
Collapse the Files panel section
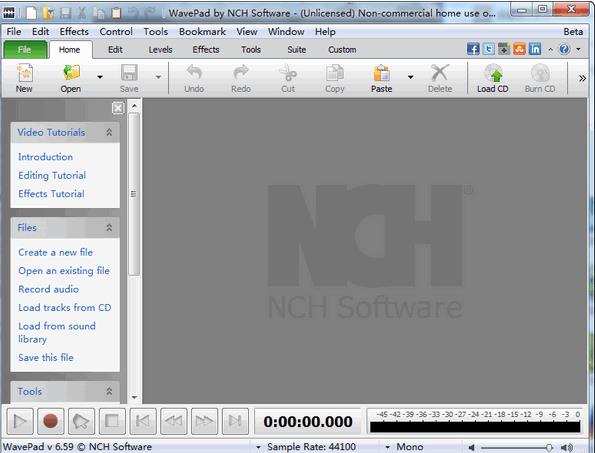pyautogui.click(x=109, y=227)
